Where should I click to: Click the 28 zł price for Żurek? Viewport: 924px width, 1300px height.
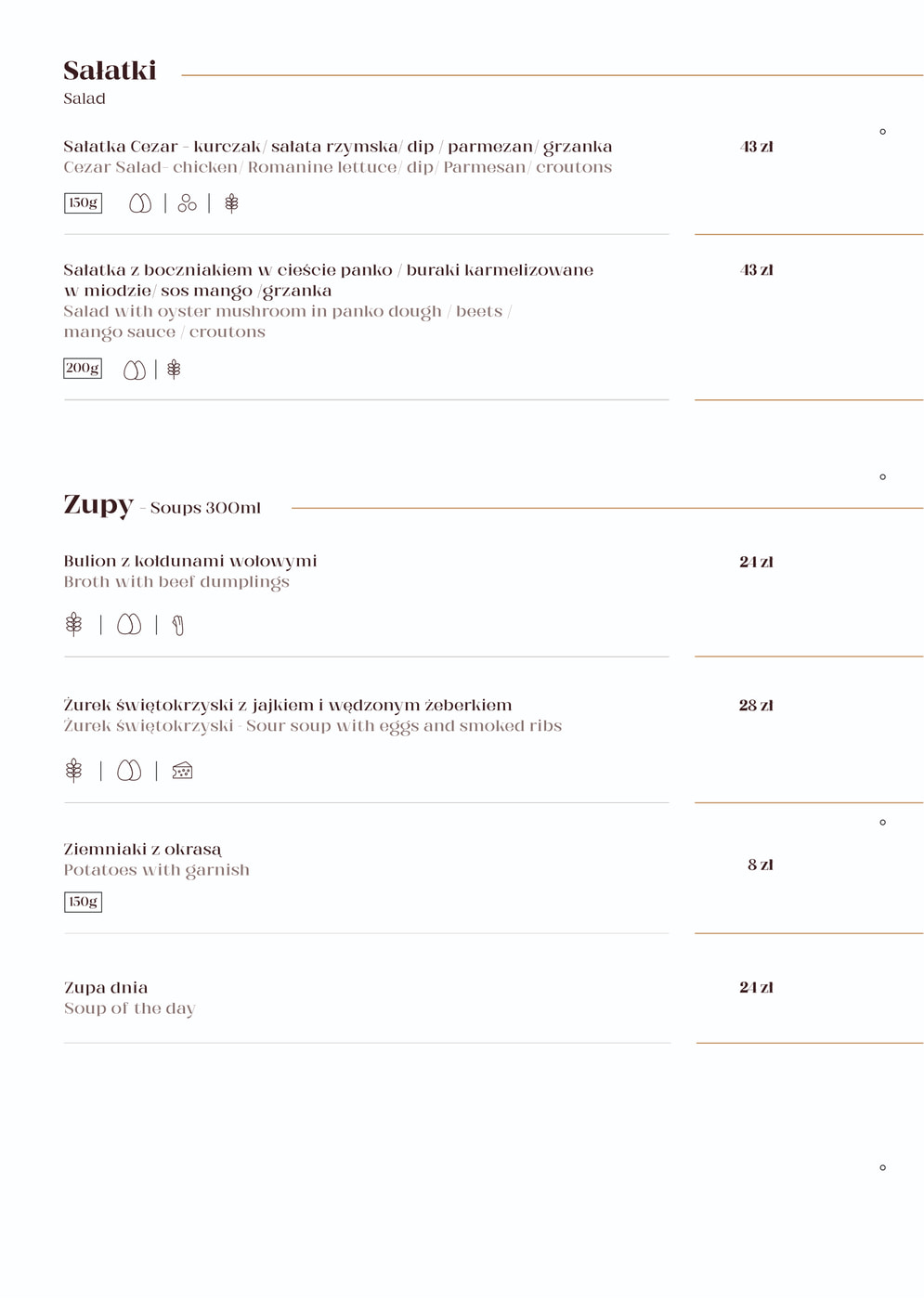(756, 706)
